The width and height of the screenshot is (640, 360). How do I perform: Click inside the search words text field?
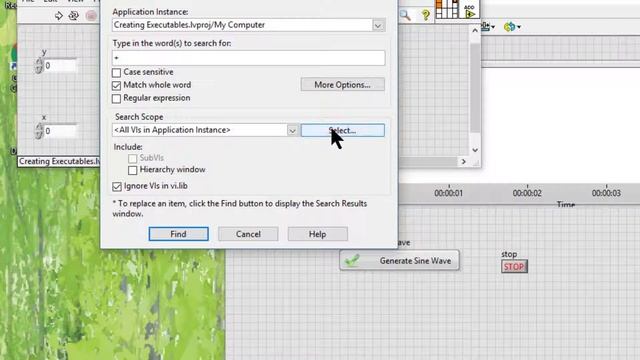pyautogui.click(x=248, y=58)
